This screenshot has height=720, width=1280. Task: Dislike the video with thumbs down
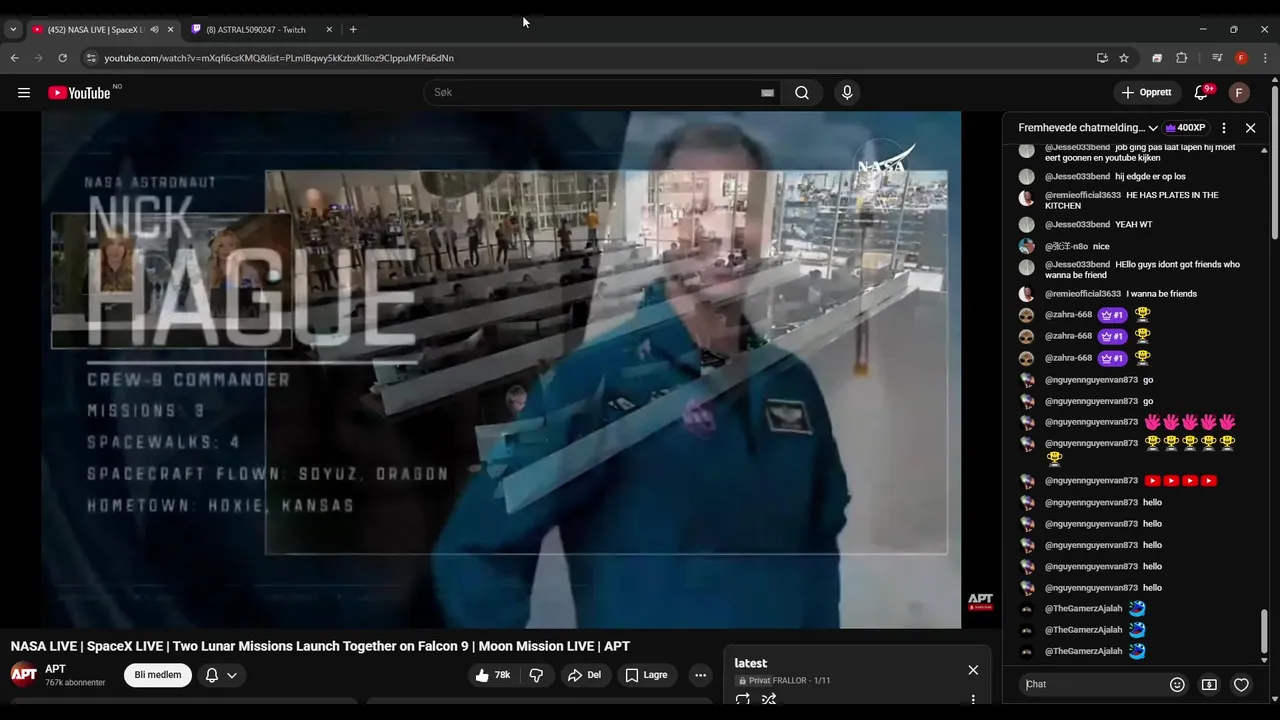pyautogui.click(x=536, y=675)
